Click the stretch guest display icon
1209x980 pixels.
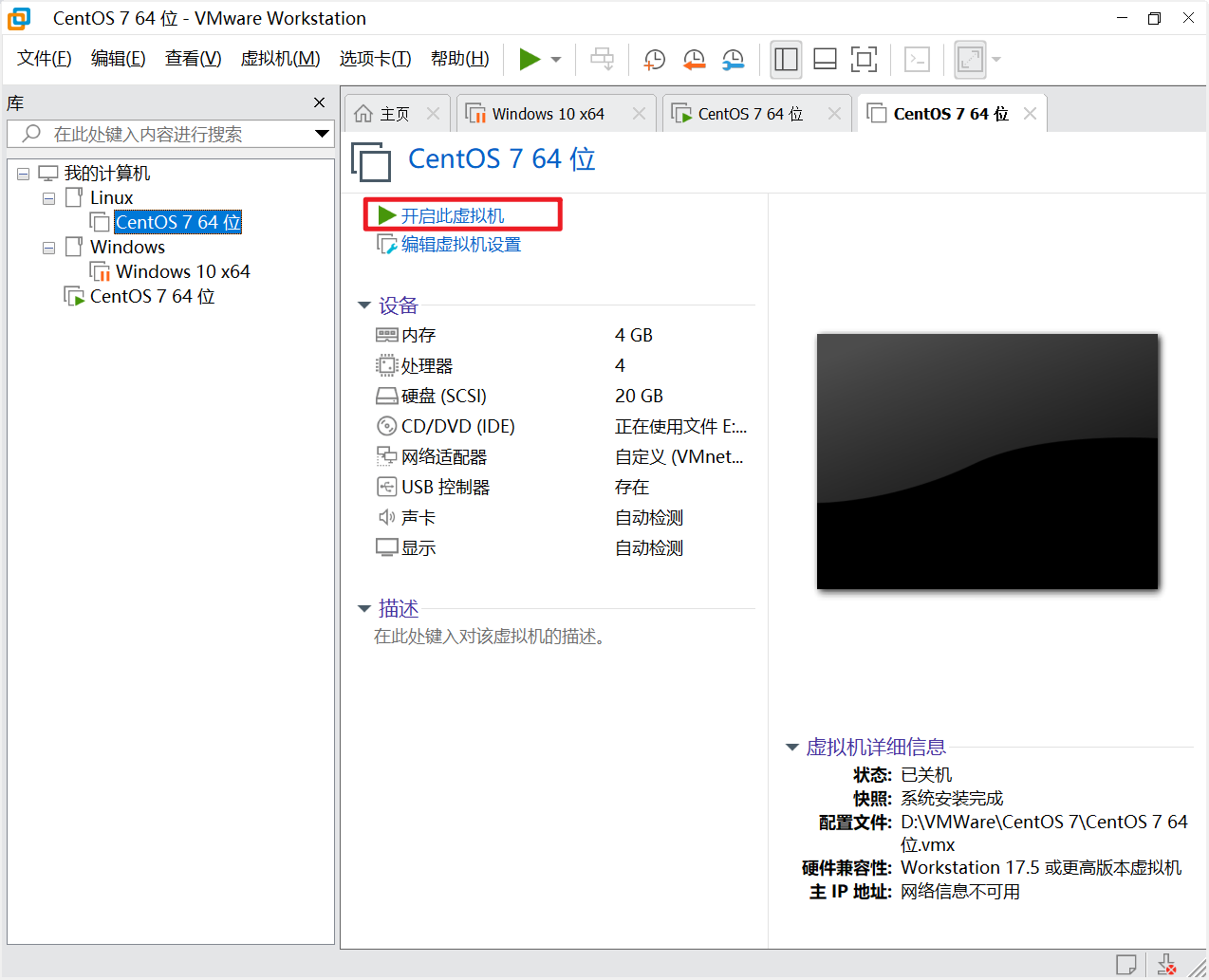coord(970,60)
